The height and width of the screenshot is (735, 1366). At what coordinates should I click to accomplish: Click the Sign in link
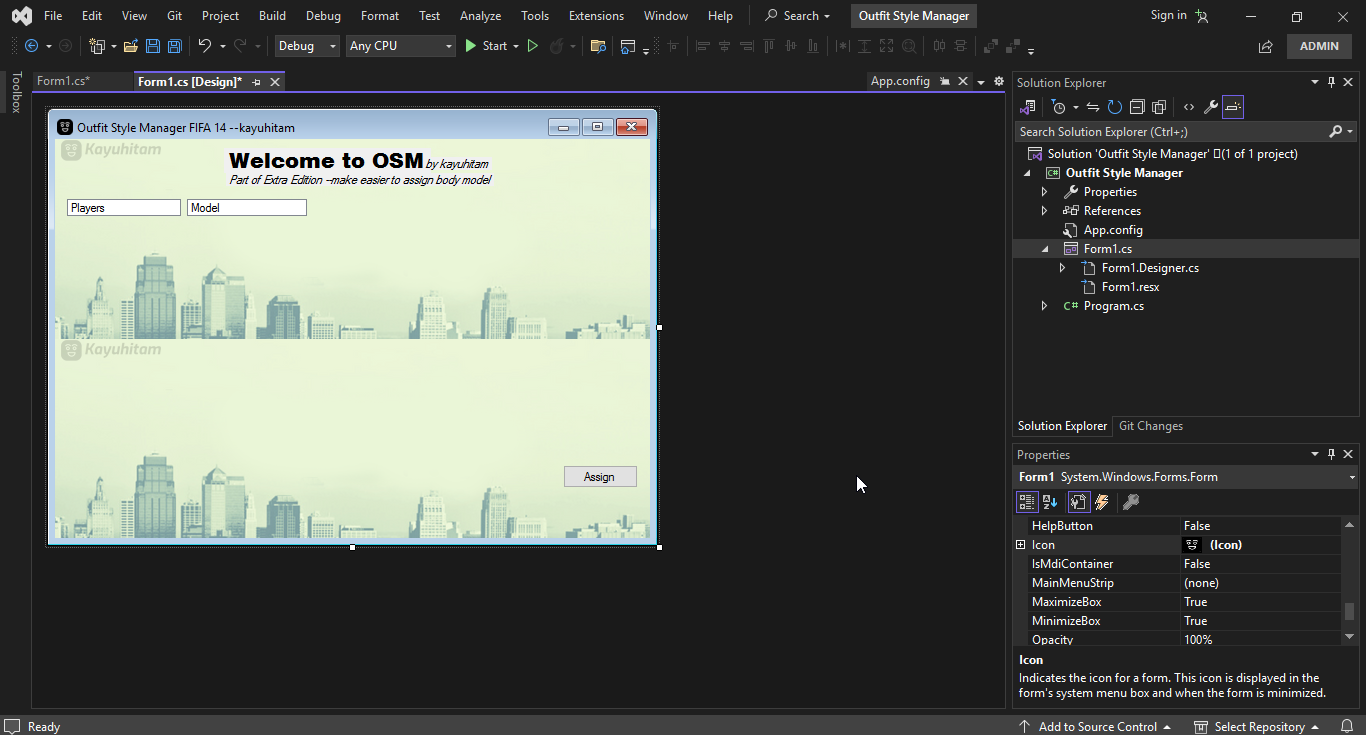click(x=1168, y=15)
